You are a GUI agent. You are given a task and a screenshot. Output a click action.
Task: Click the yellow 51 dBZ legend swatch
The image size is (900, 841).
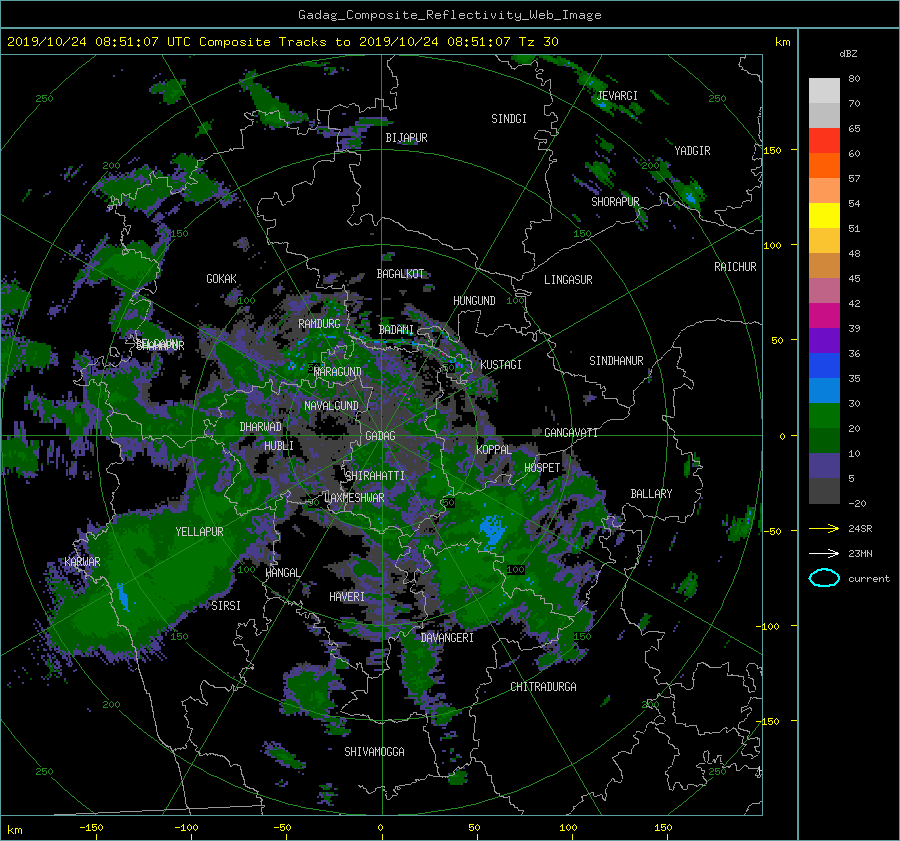[x=824, y=215]
